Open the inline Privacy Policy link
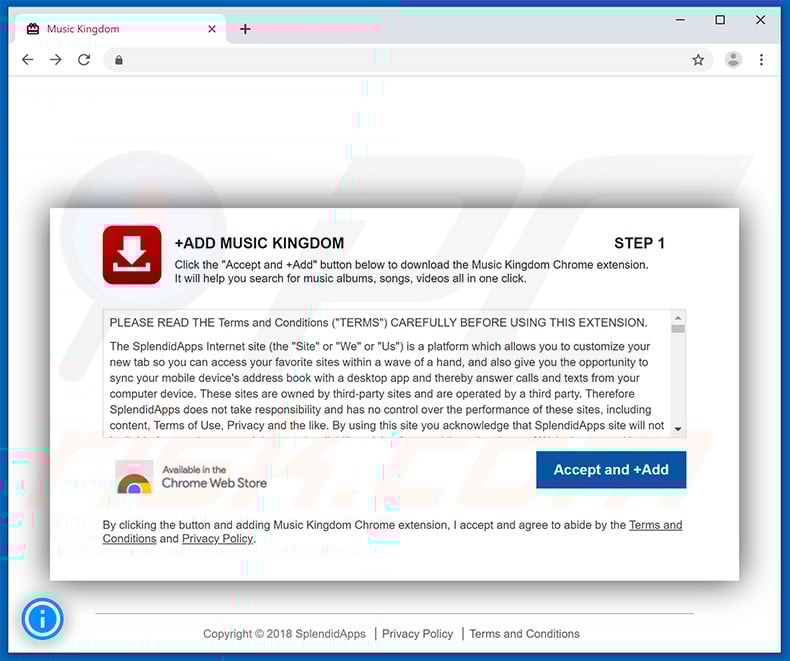Image resolution: width=790 pixels, height=661 pixels. pos(217,539)
